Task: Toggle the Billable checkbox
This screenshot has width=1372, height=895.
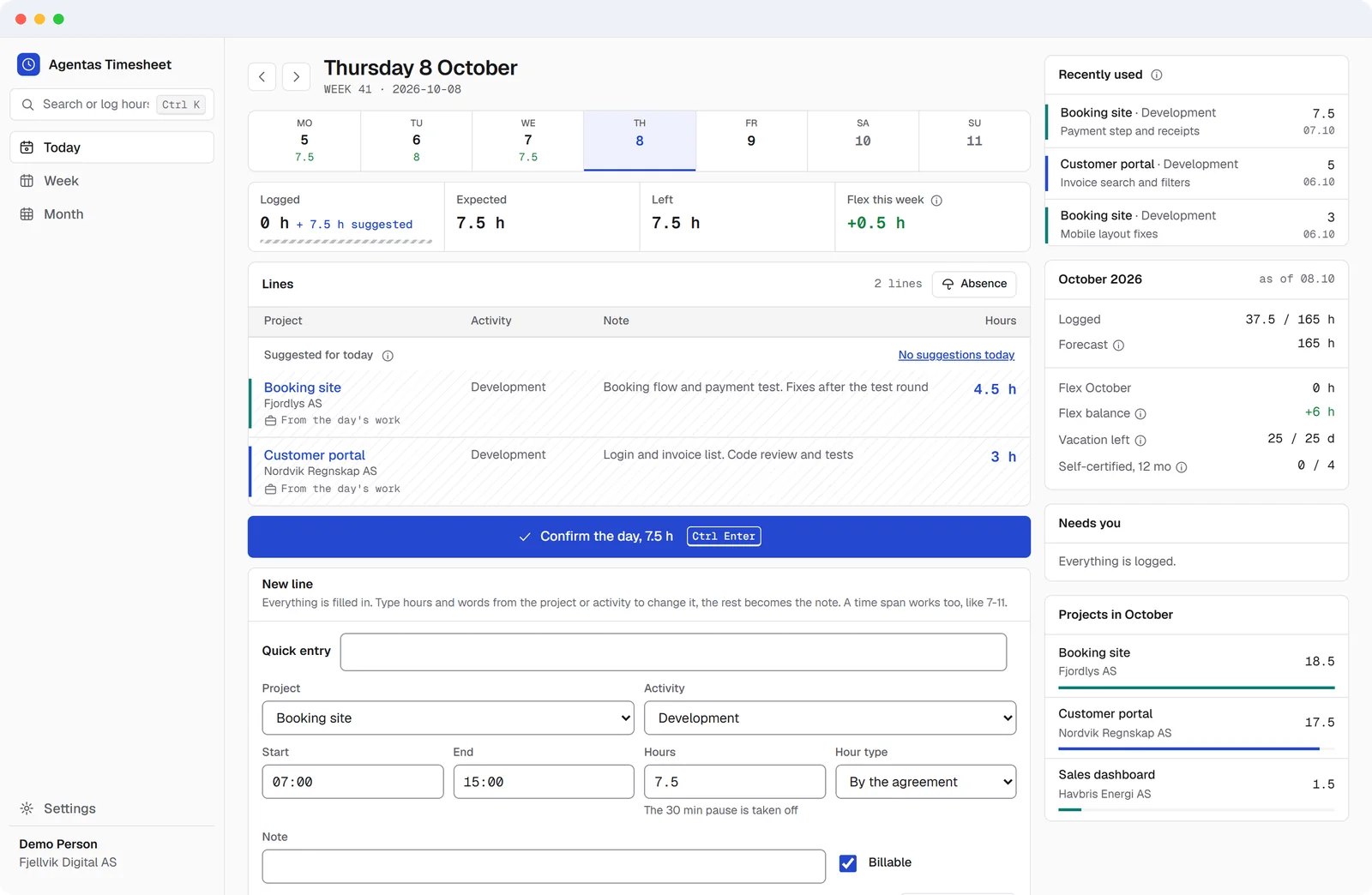Action: [848, 863]
